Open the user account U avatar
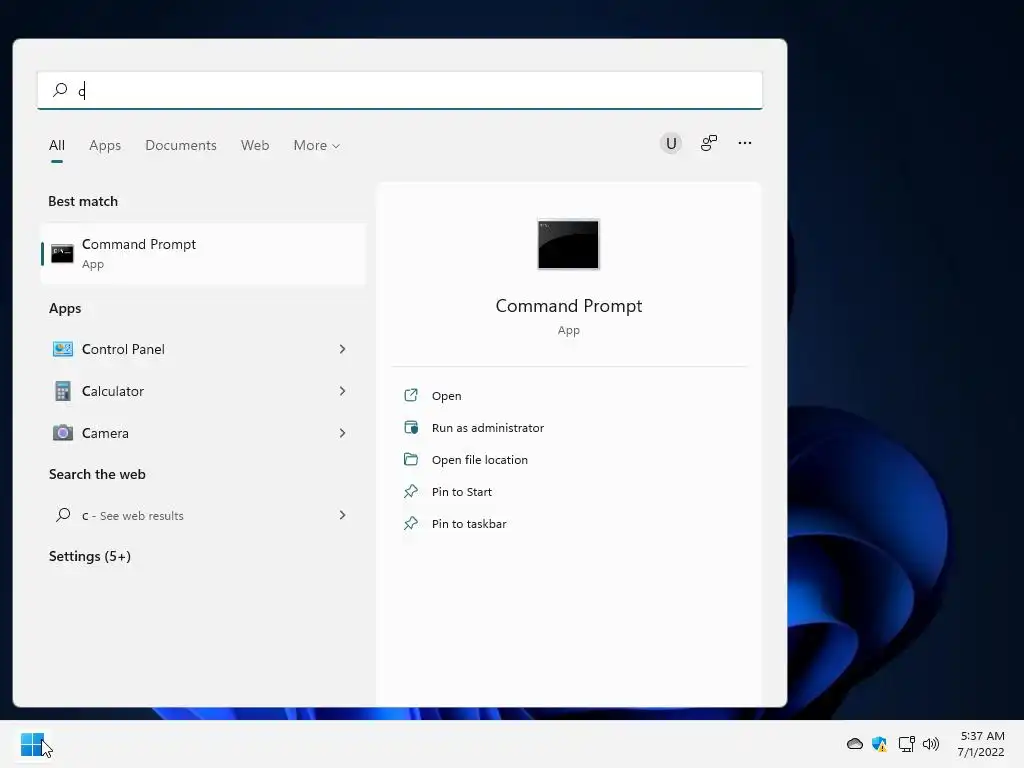Viewport: 1024px width, 768px height. pos(671,143)
